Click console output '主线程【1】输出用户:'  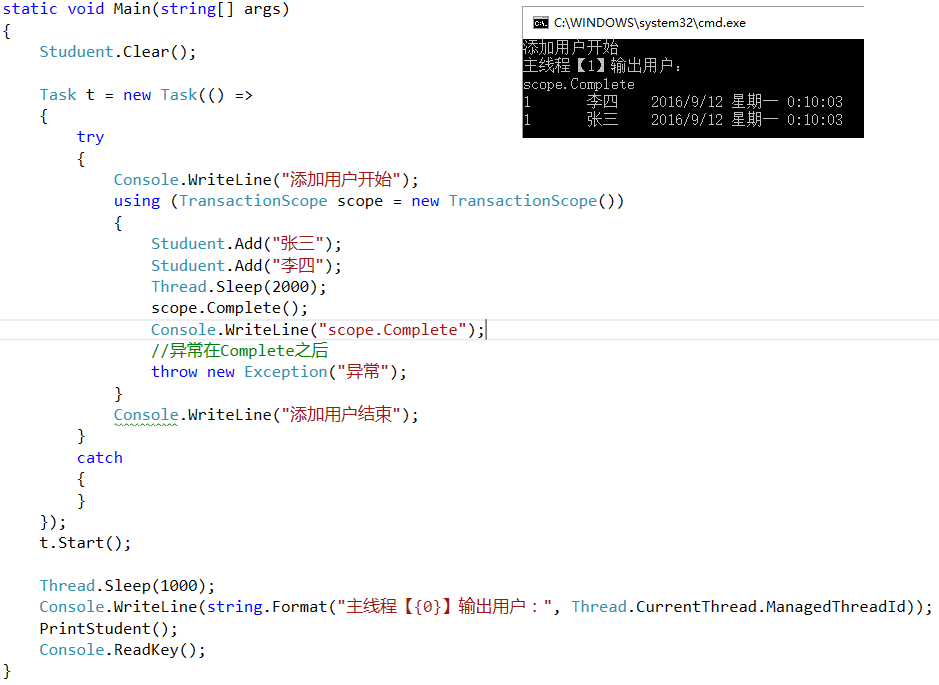tap(602, 65)
